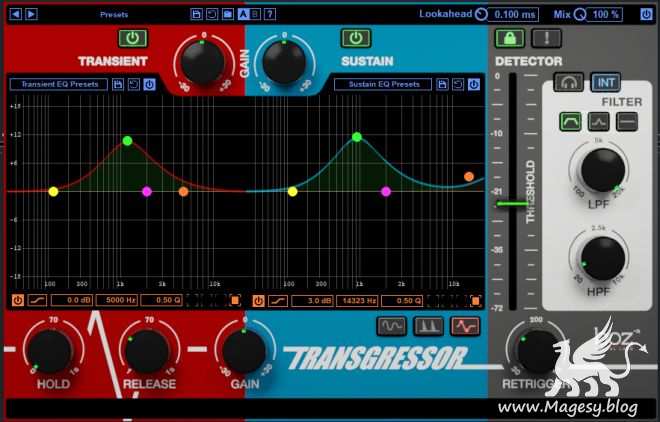Toggle Sustain EQ band power icon
This screenshot has height=422, width=660.
click(258, 301)
